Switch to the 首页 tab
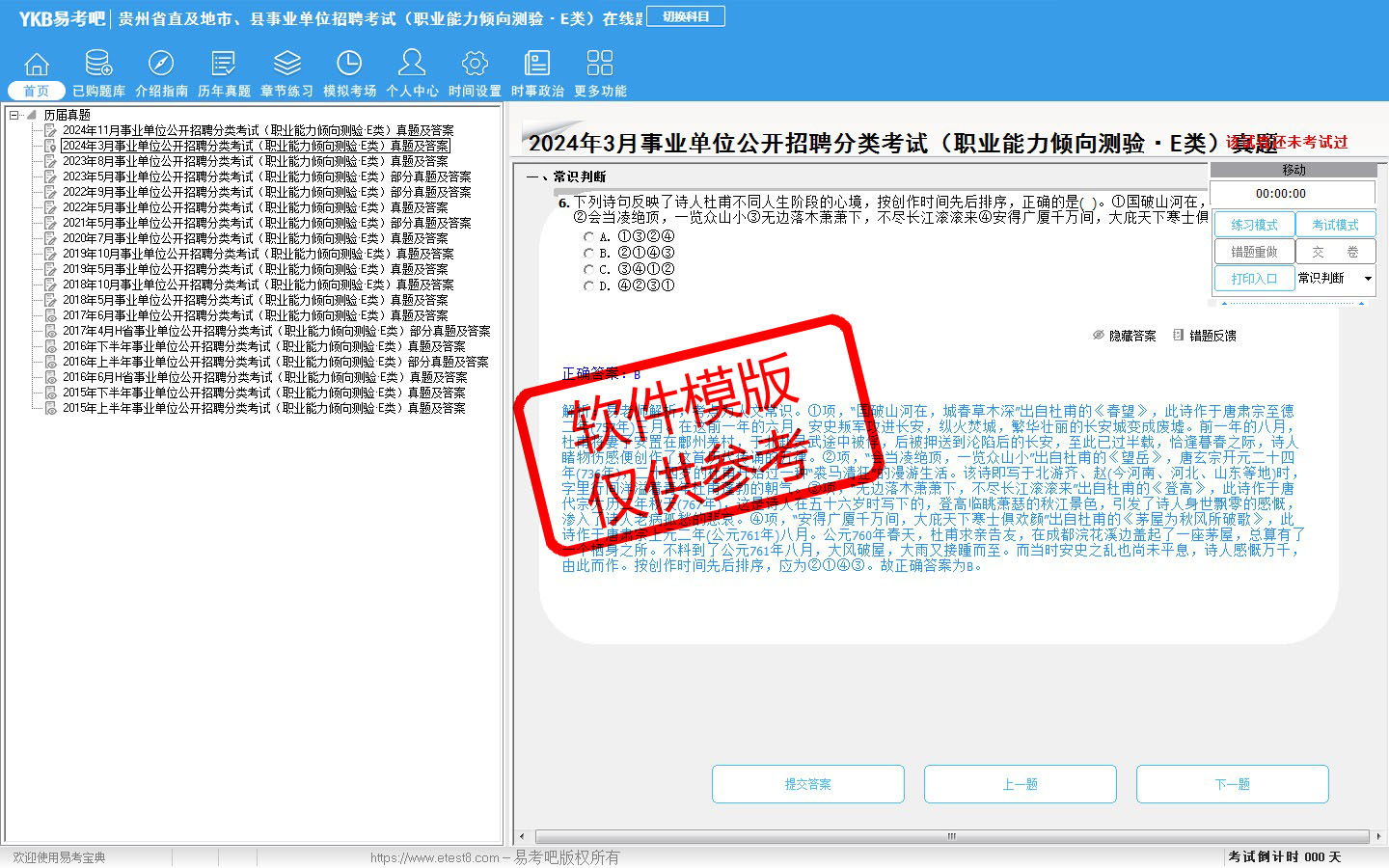Viewport: 1389px width, 868px height. tap(36, 91)
